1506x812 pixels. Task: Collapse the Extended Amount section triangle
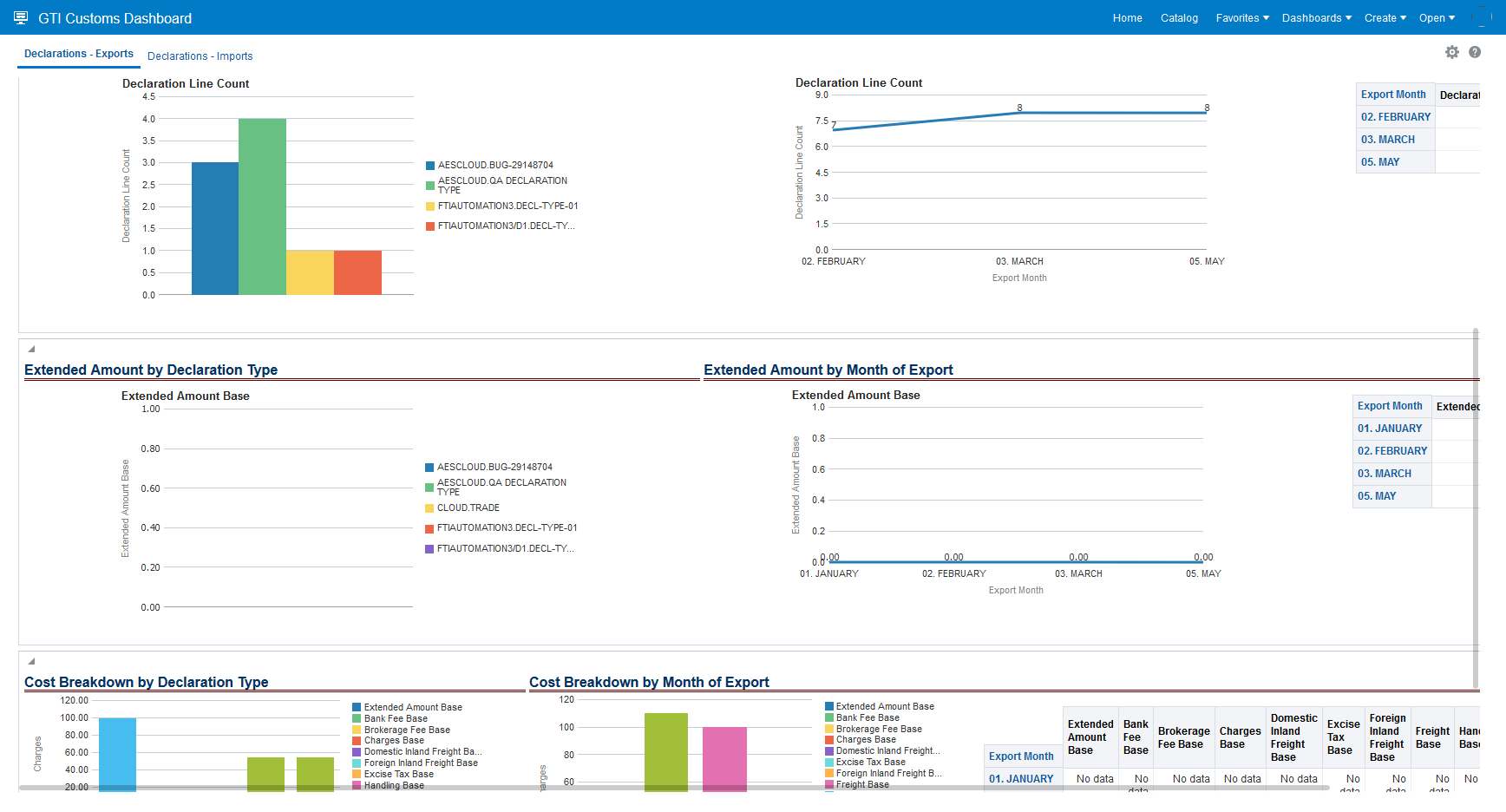(x=31, y=349)
